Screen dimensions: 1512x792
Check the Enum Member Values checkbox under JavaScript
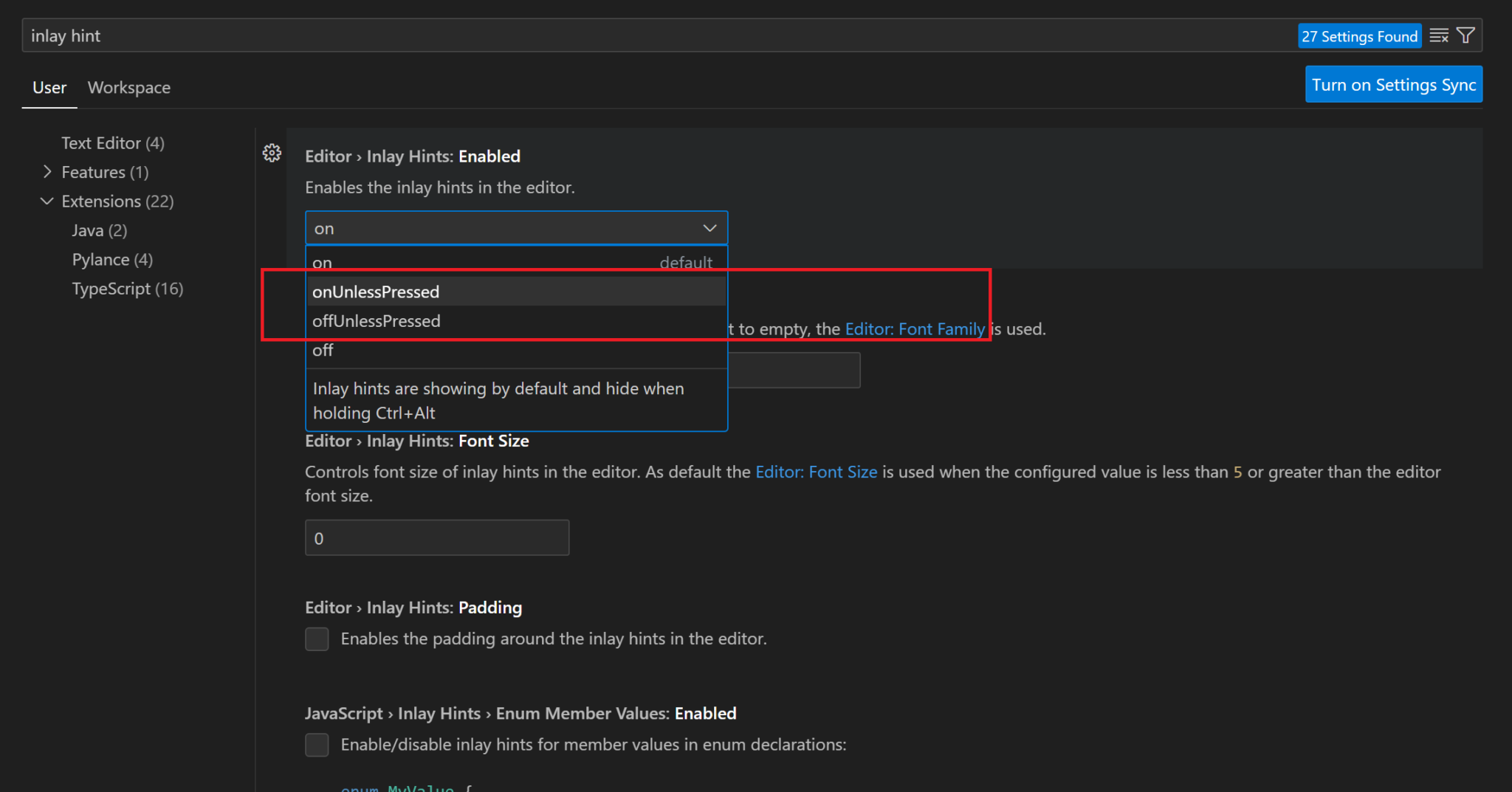click(x=317, y=745)
